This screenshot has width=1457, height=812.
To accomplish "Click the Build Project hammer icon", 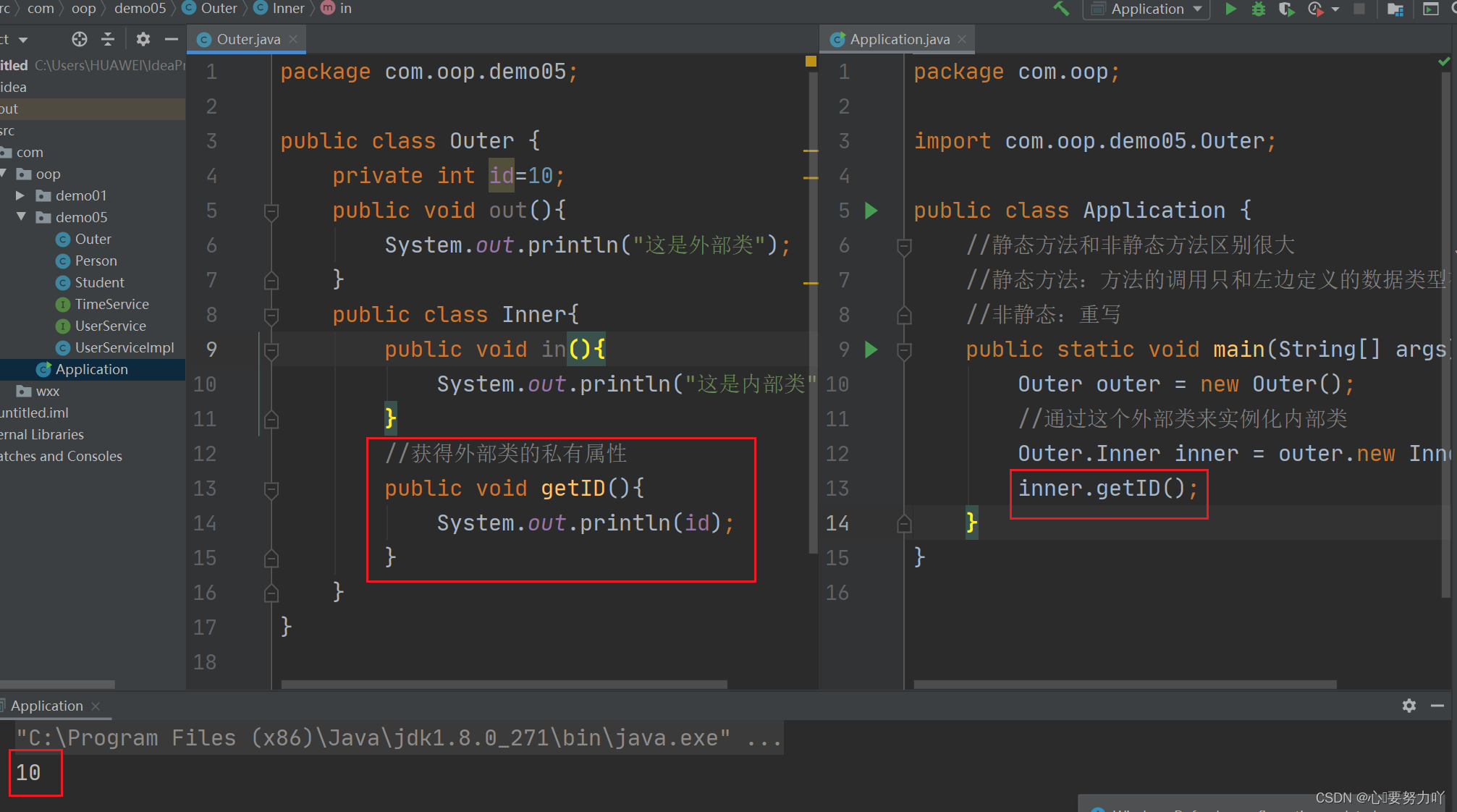I will coord(1061,9).
